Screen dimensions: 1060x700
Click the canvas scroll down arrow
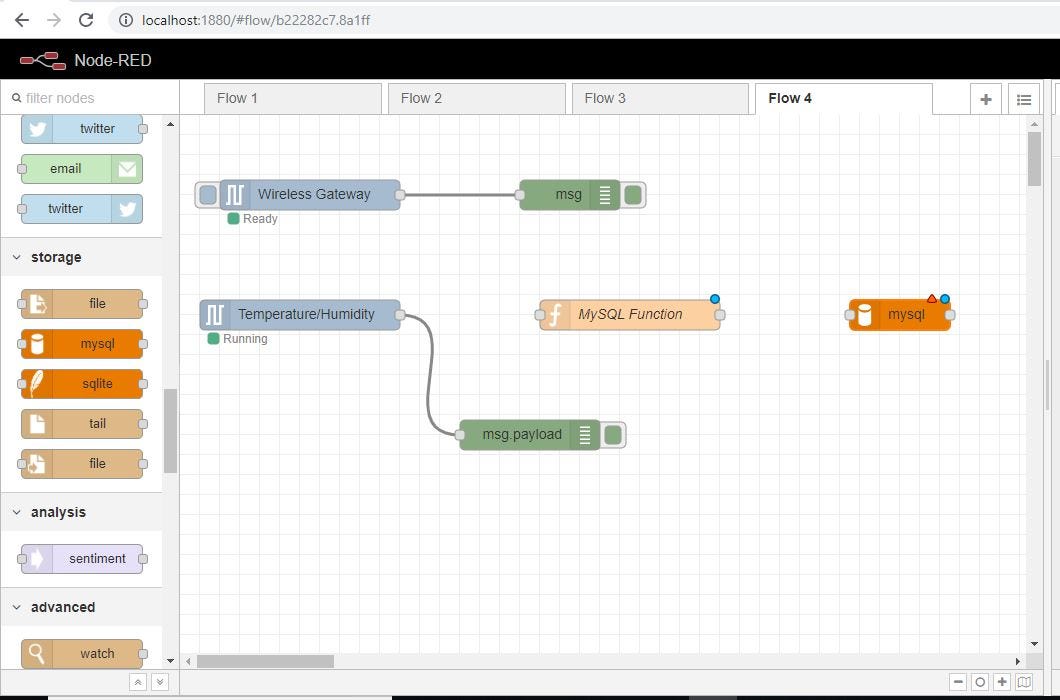(x=1034, y=644)
